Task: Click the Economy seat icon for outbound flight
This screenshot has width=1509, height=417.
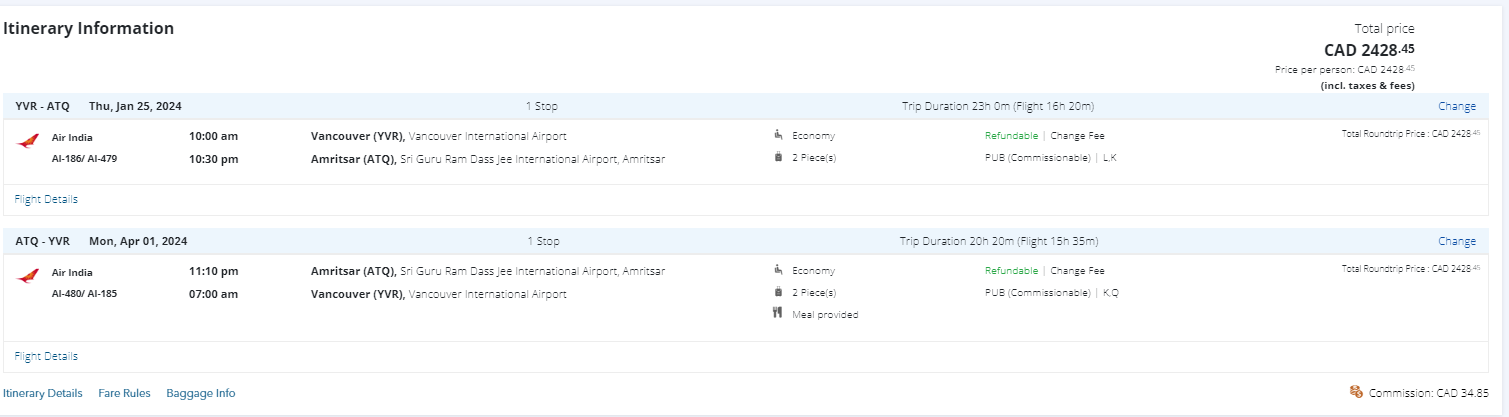Action: pos(777,135)
